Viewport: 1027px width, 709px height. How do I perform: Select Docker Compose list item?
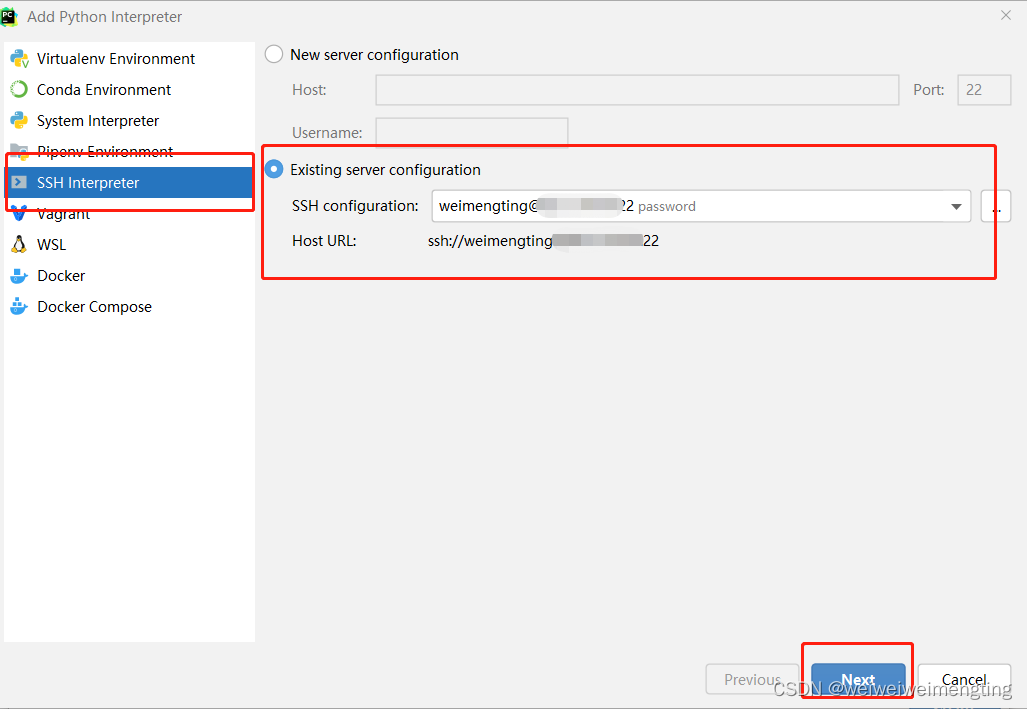129,307
